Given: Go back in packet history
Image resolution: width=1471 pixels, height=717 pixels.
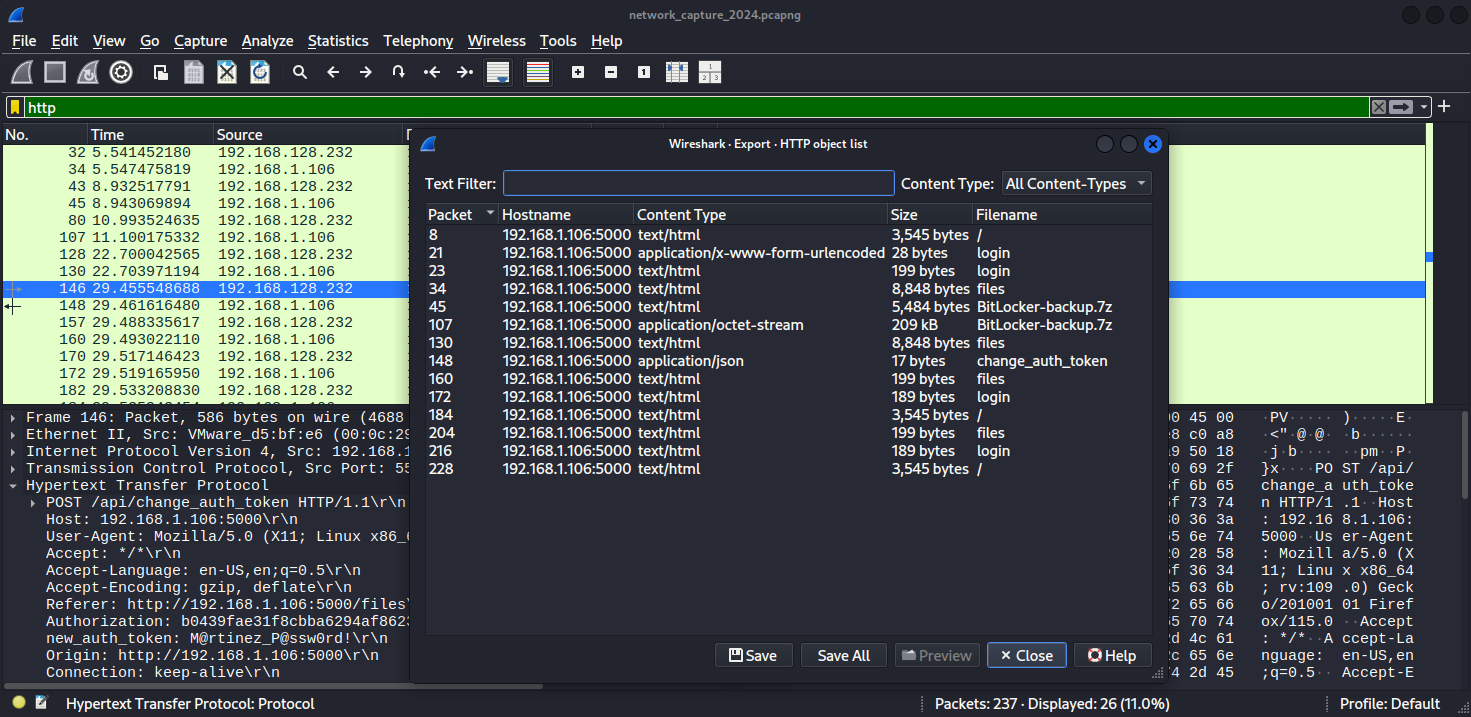Looking at the screenshot, I should pyautogui.click(x=333, y=72).
